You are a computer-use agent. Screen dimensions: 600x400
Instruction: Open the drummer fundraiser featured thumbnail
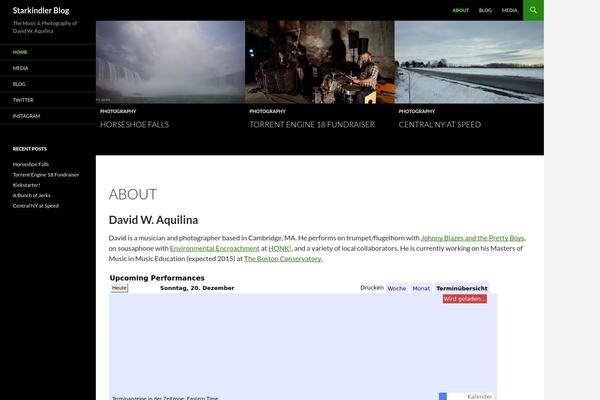tap(320, 62)
